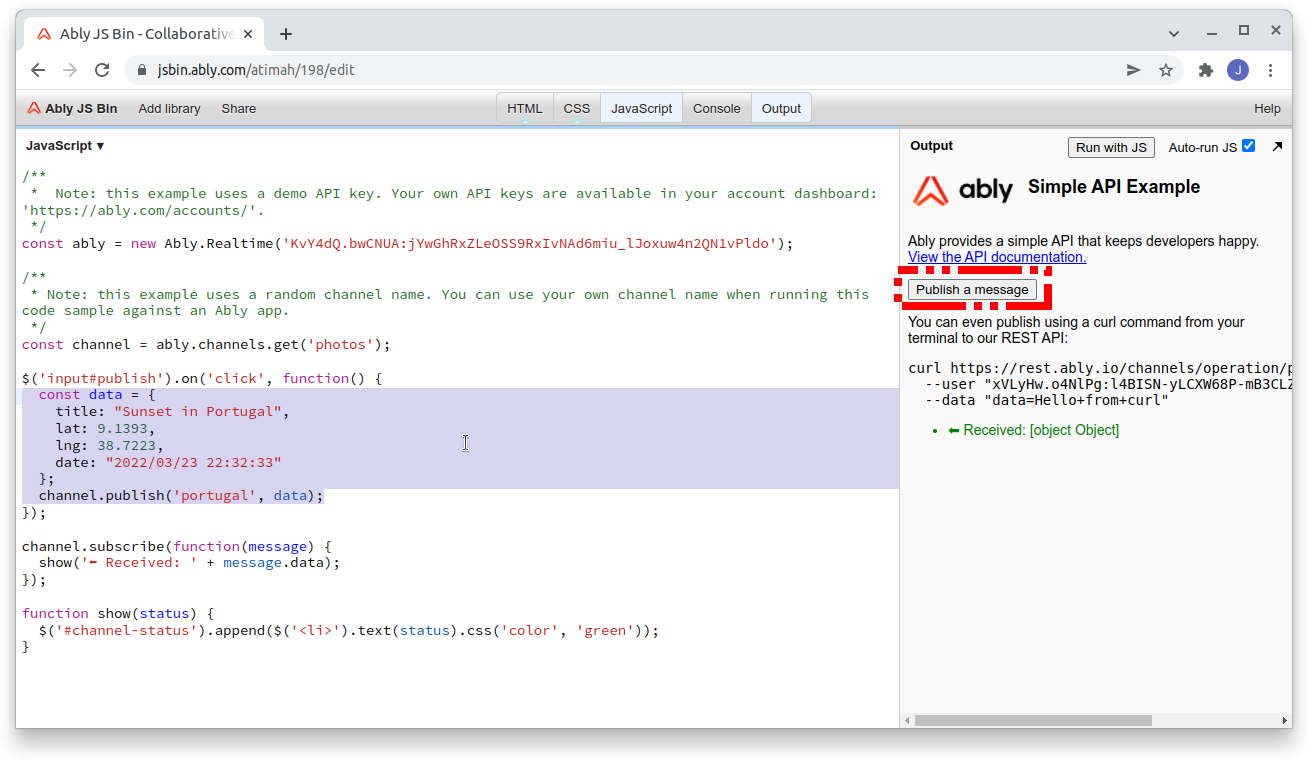Go back to previous page

38,70
